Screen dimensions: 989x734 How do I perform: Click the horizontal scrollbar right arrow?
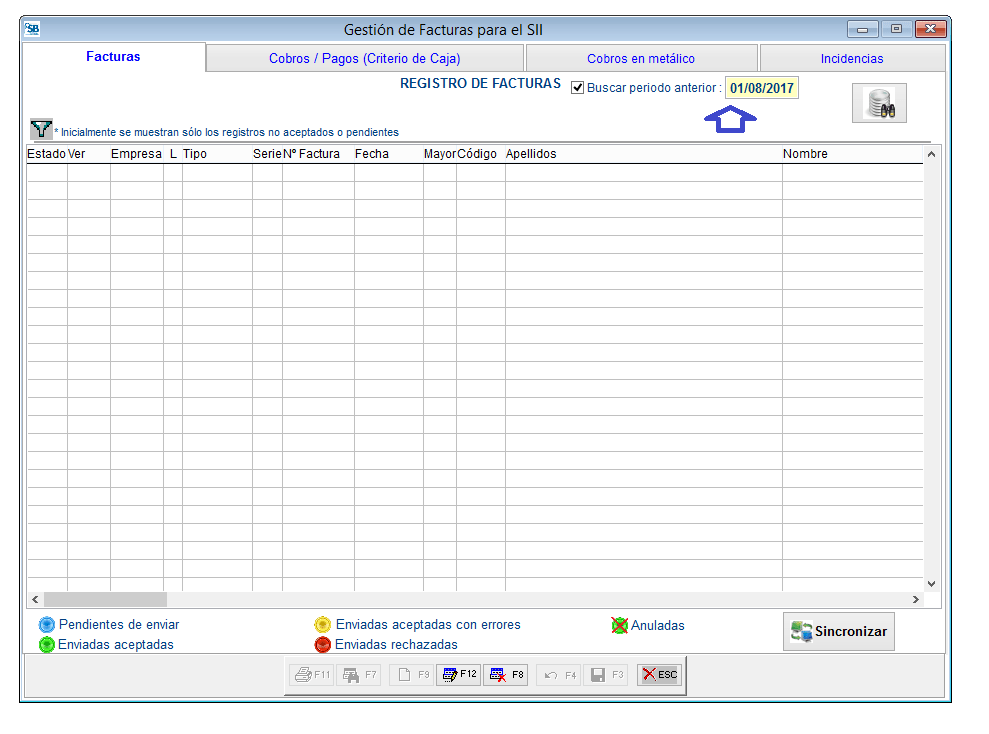tap(915, 599)
